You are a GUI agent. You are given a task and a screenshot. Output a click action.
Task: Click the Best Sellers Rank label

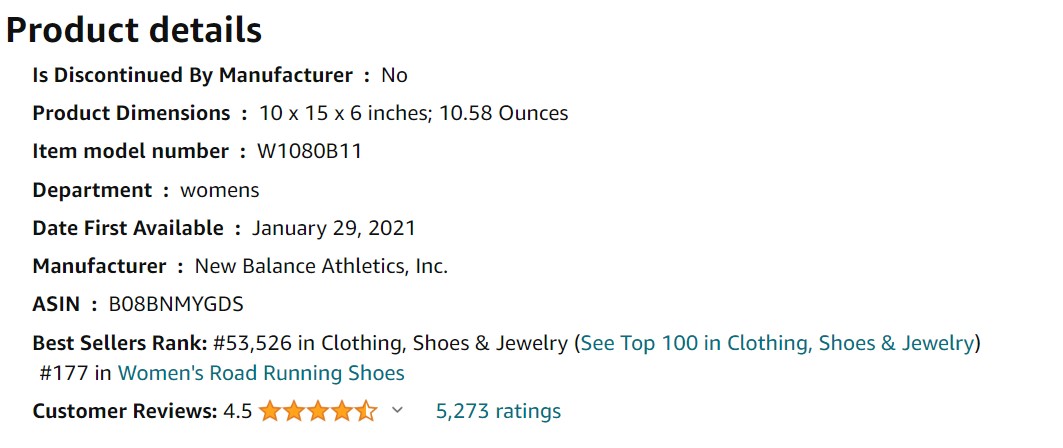[x=120, y=343]
